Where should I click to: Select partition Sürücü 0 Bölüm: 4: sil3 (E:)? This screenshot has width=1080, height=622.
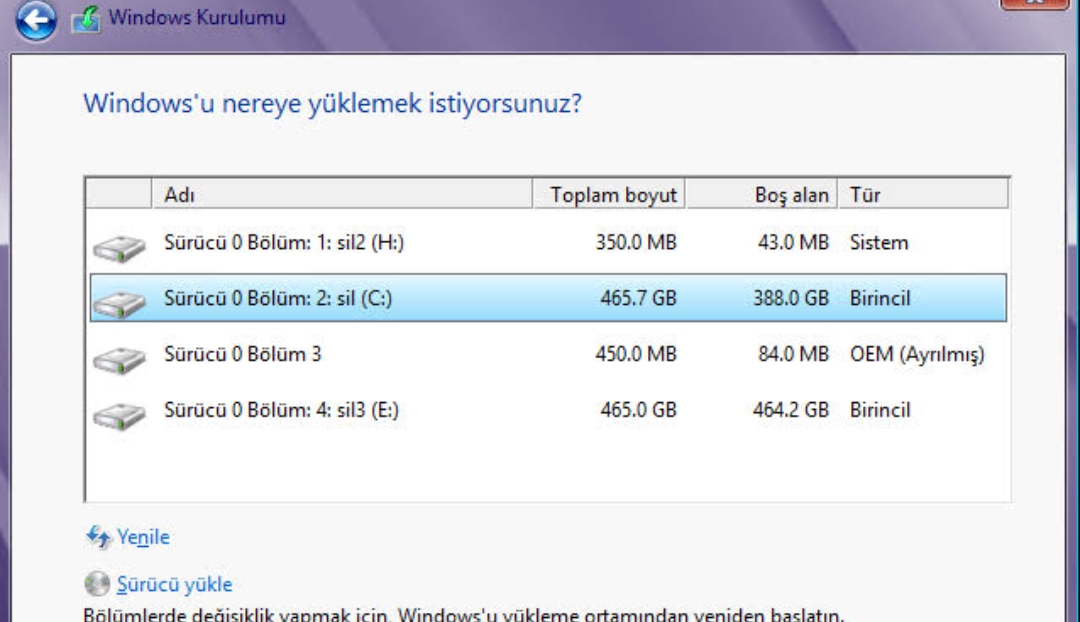click(548, 410)
